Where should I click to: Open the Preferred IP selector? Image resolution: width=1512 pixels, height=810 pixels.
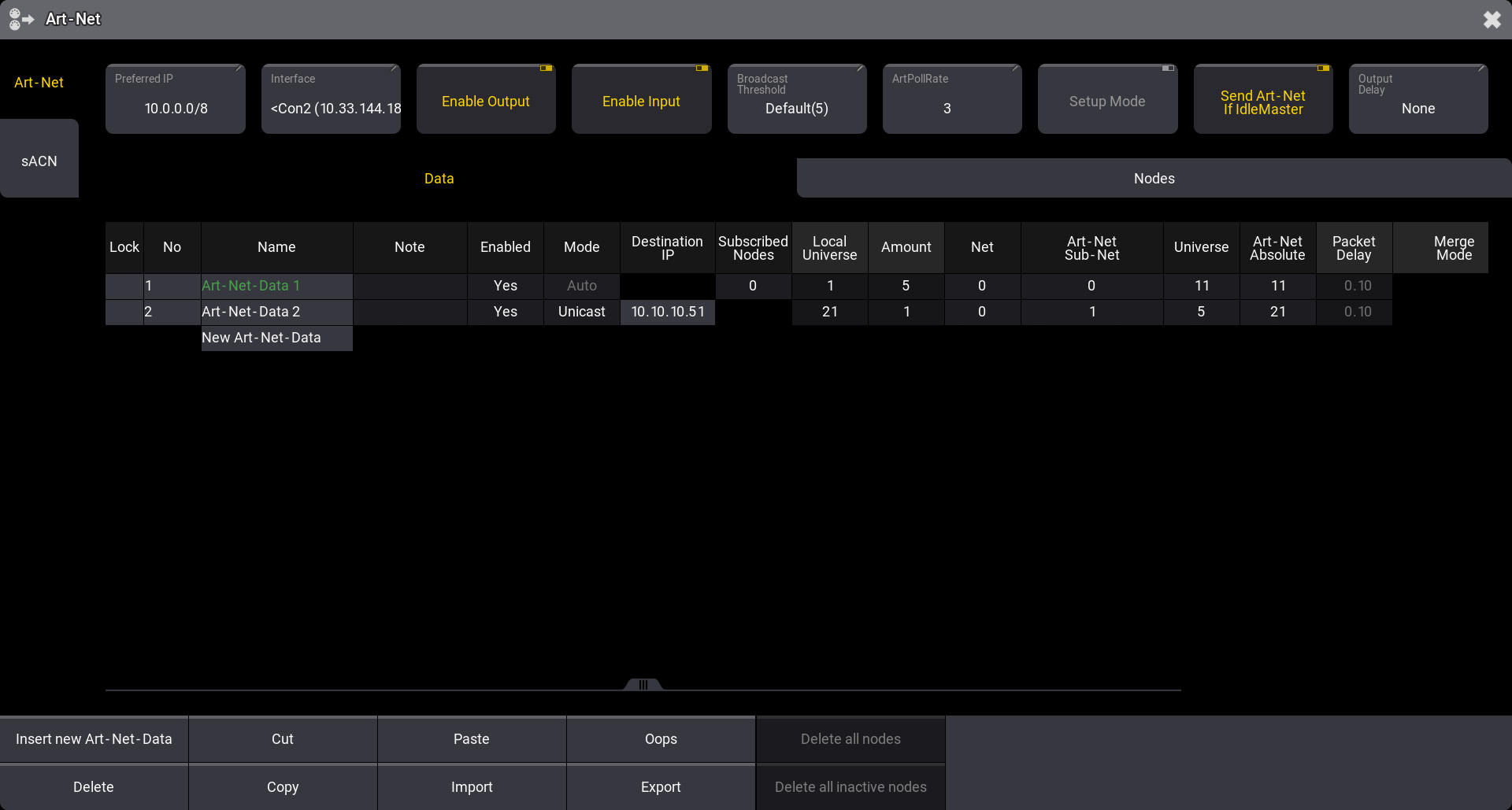click(x=176, y=99)
